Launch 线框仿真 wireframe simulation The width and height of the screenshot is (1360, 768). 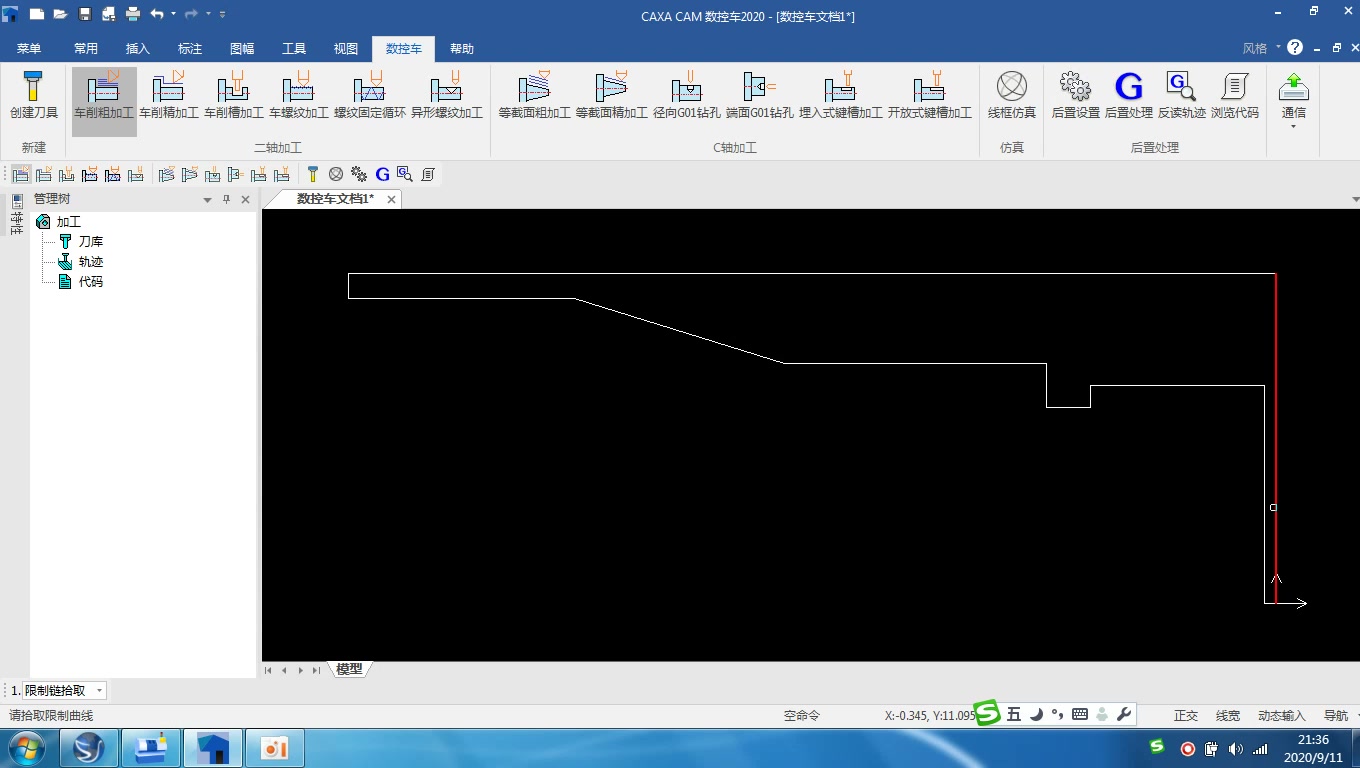pyautogui.click(x=1012, y=97)
